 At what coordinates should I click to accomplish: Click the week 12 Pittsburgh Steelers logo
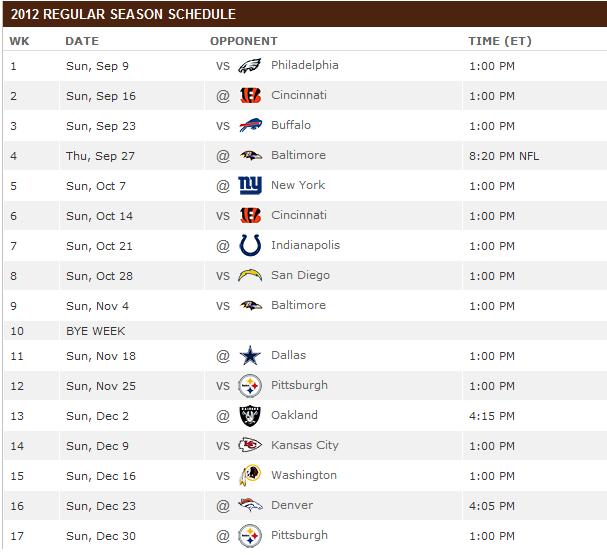(x=250, y=386)
